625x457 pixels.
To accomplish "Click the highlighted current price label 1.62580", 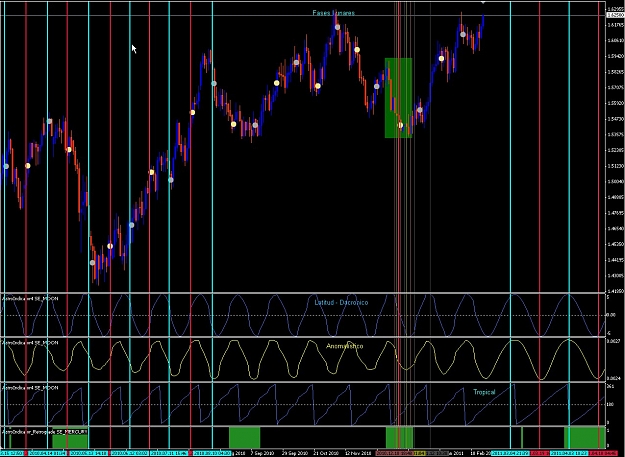I will 615,15.
